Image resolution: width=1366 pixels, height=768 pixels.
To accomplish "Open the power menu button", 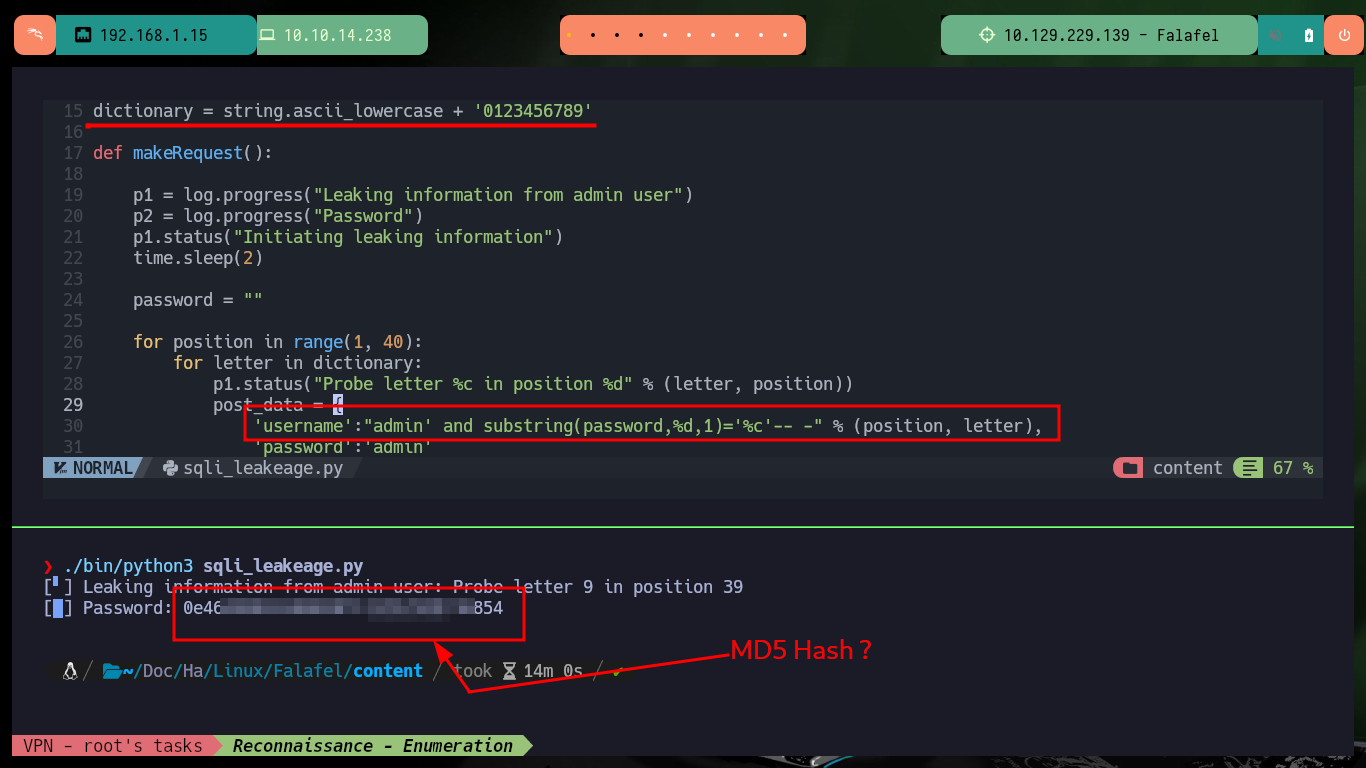I will pos(1343,35).
